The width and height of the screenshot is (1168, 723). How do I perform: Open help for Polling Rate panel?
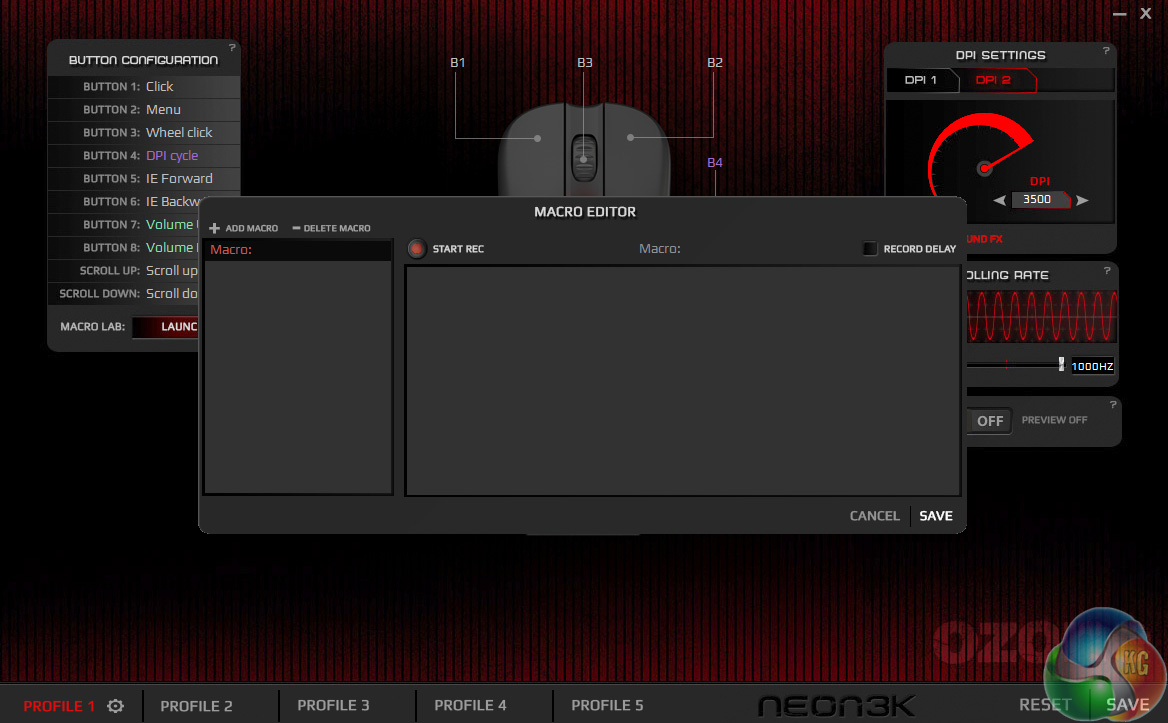point(1107,271)
